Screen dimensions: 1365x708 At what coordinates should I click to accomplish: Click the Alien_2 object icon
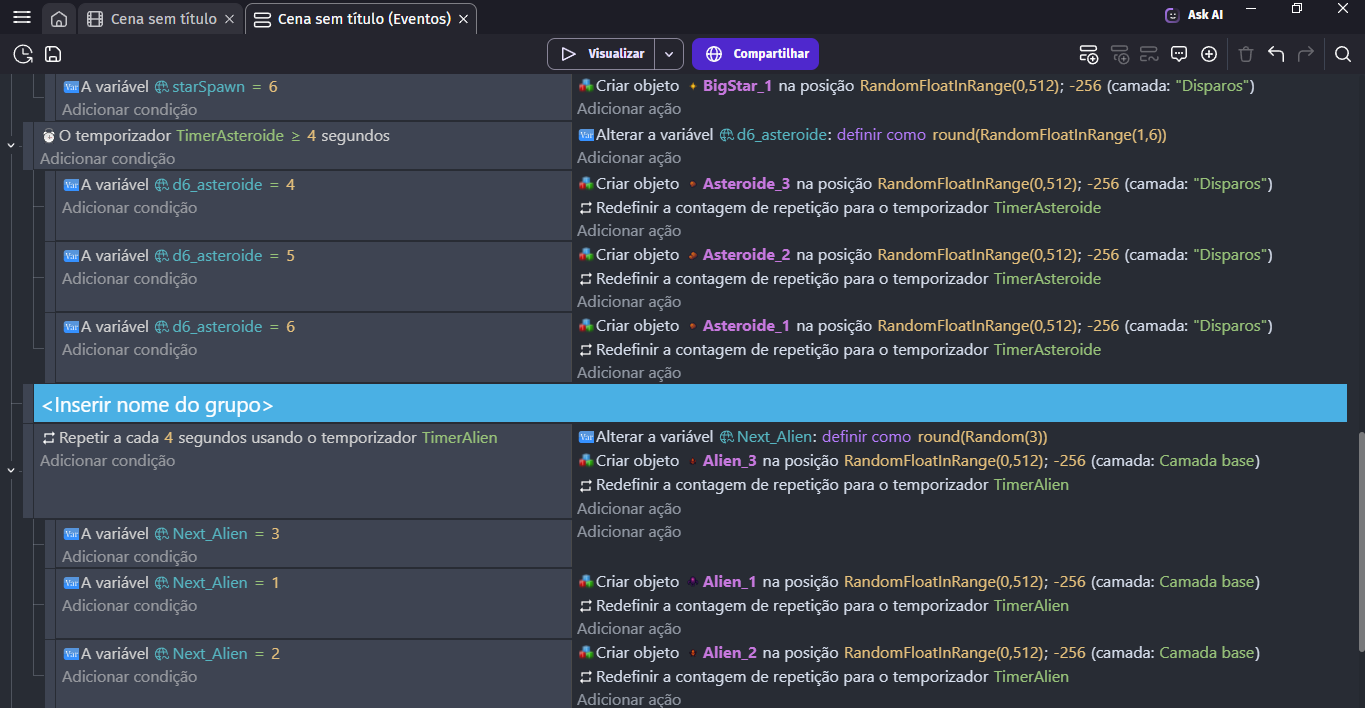point(691,653)
